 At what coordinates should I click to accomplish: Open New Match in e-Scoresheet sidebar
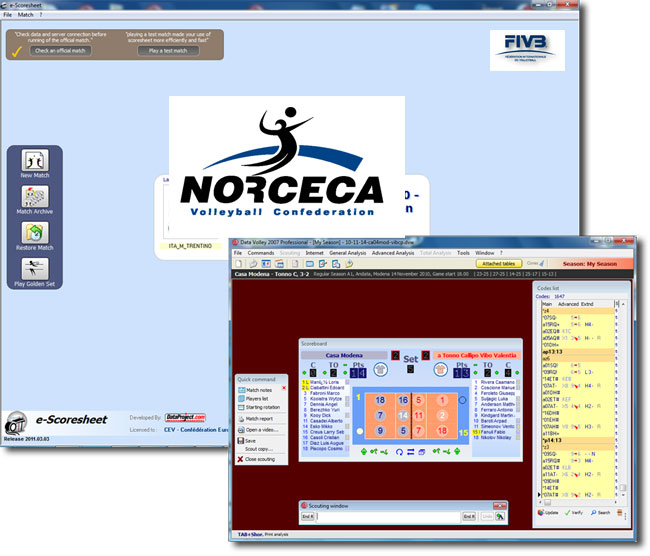35,161
